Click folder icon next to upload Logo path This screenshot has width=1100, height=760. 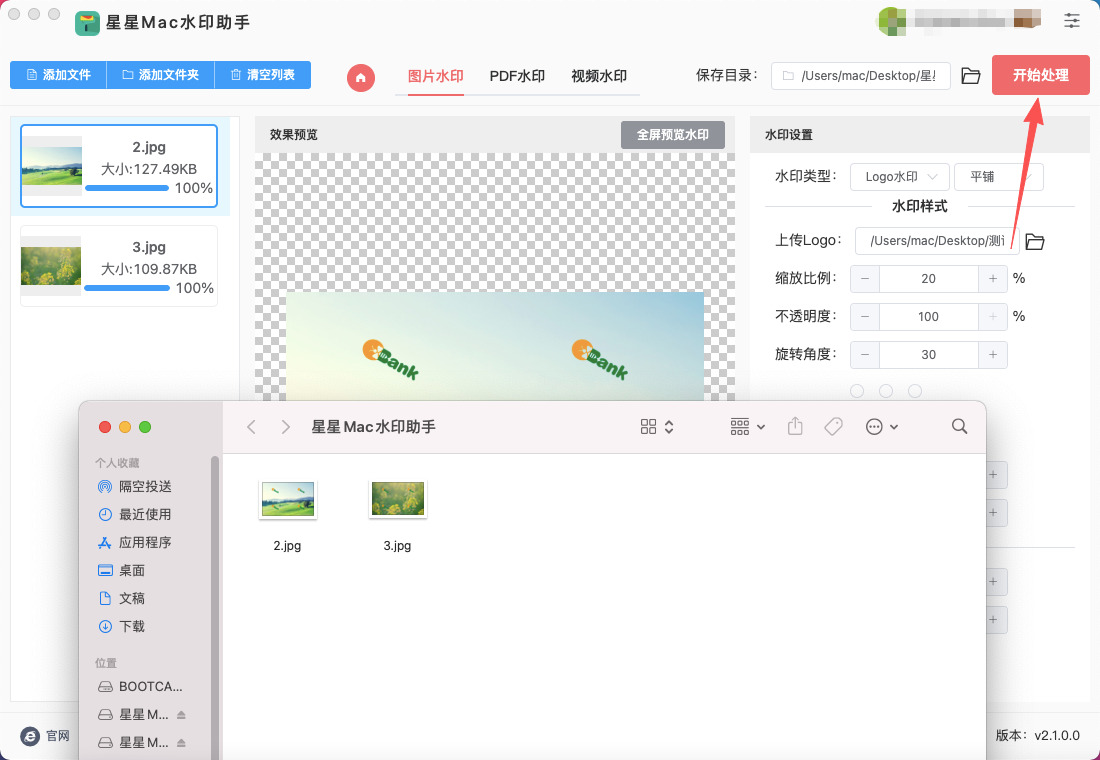pyautogui.click(x=1035, y=241)
